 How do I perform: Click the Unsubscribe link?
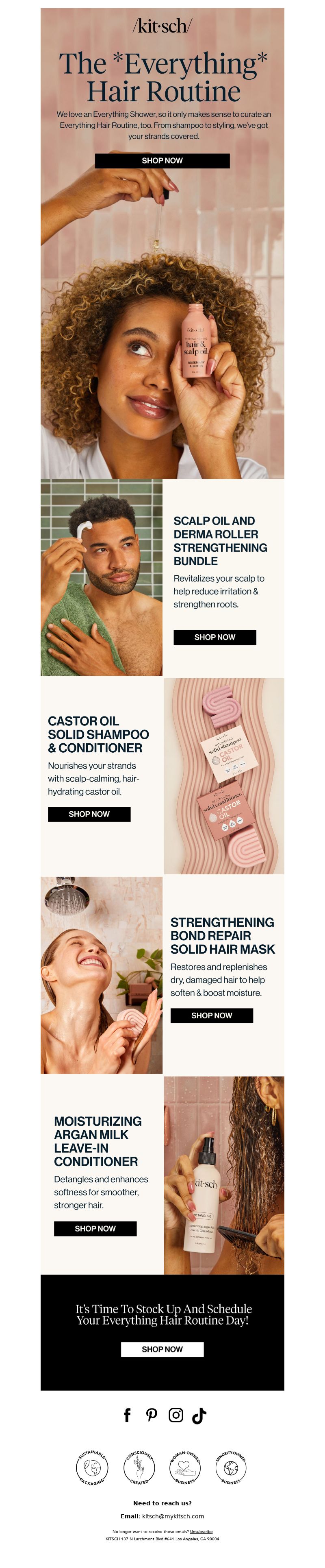tap(201, 1531)
